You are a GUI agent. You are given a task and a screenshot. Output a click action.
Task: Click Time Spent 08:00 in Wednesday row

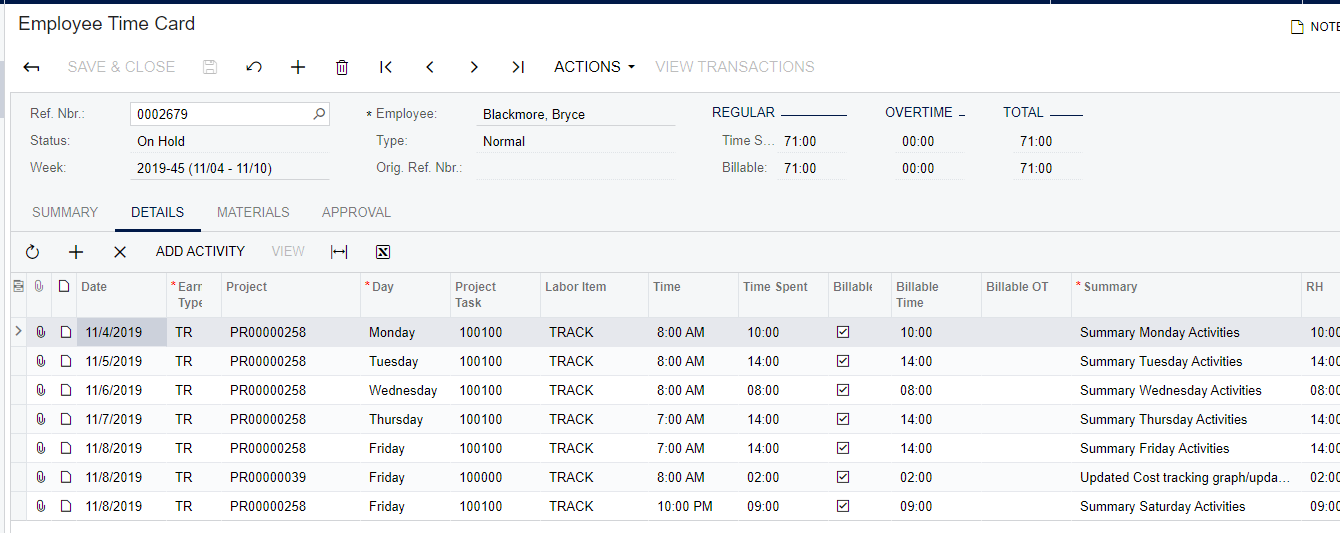[x=783, y=390]
